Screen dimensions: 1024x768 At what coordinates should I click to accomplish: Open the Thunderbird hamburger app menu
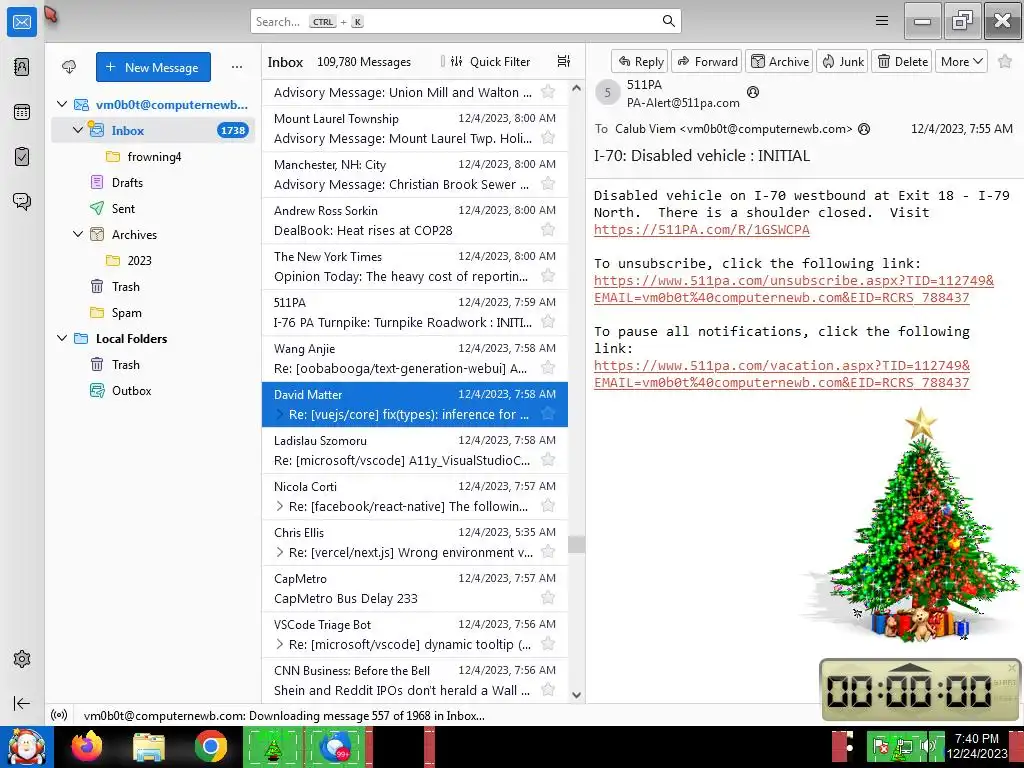point(882,21)
